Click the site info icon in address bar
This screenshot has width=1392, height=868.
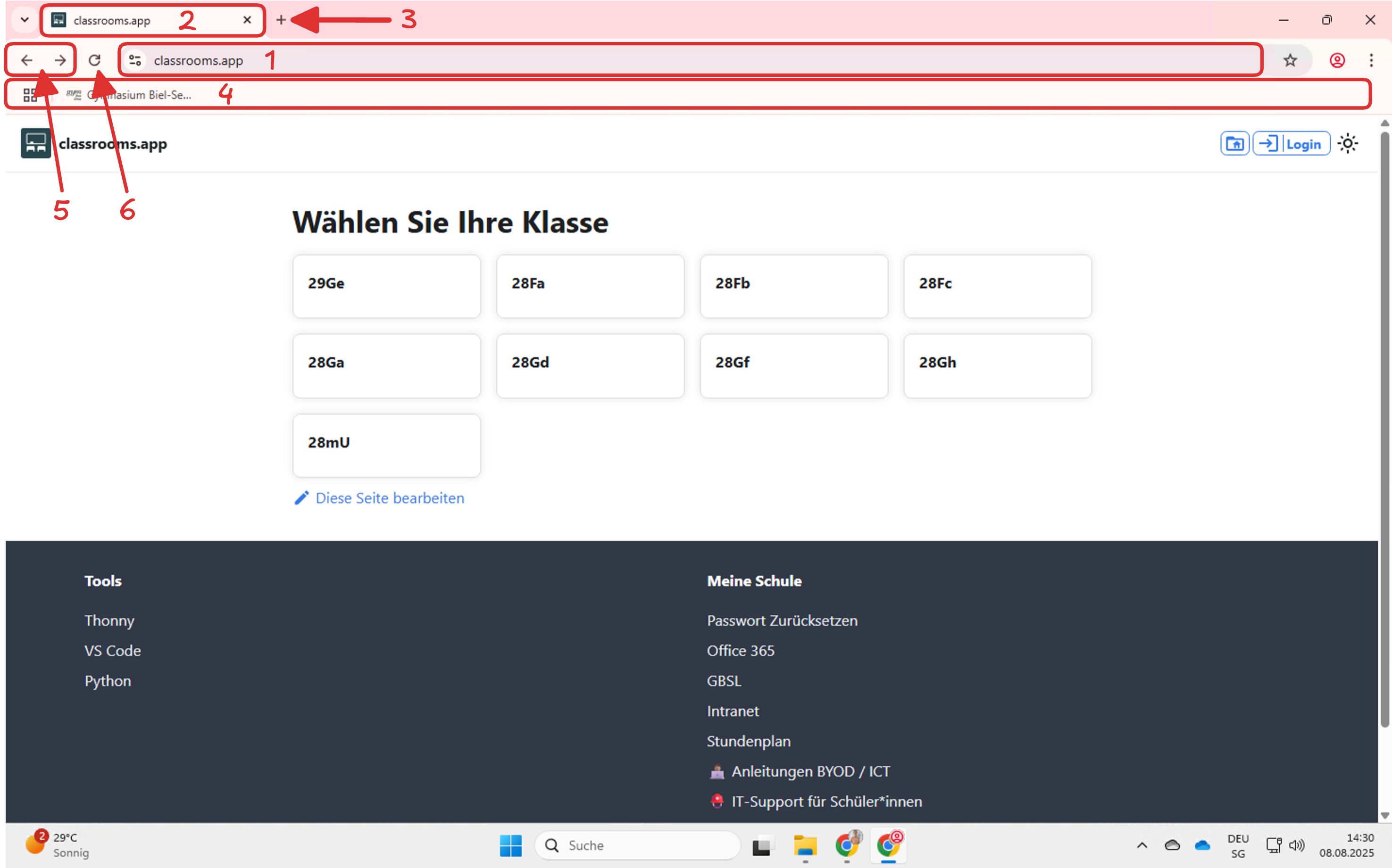(135, 60)
